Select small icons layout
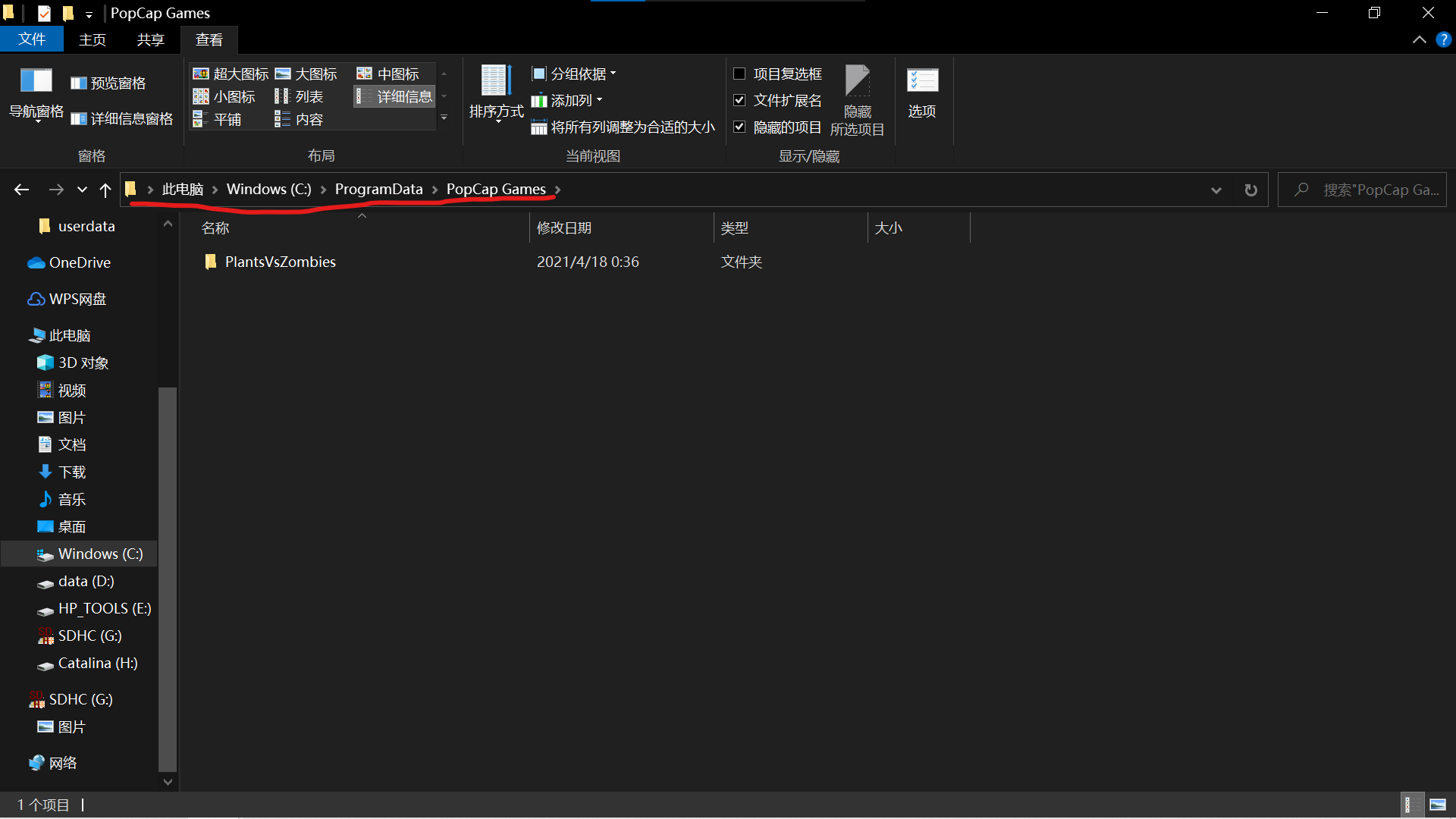This screenshot has width=1456, height=819. point(224,96)
